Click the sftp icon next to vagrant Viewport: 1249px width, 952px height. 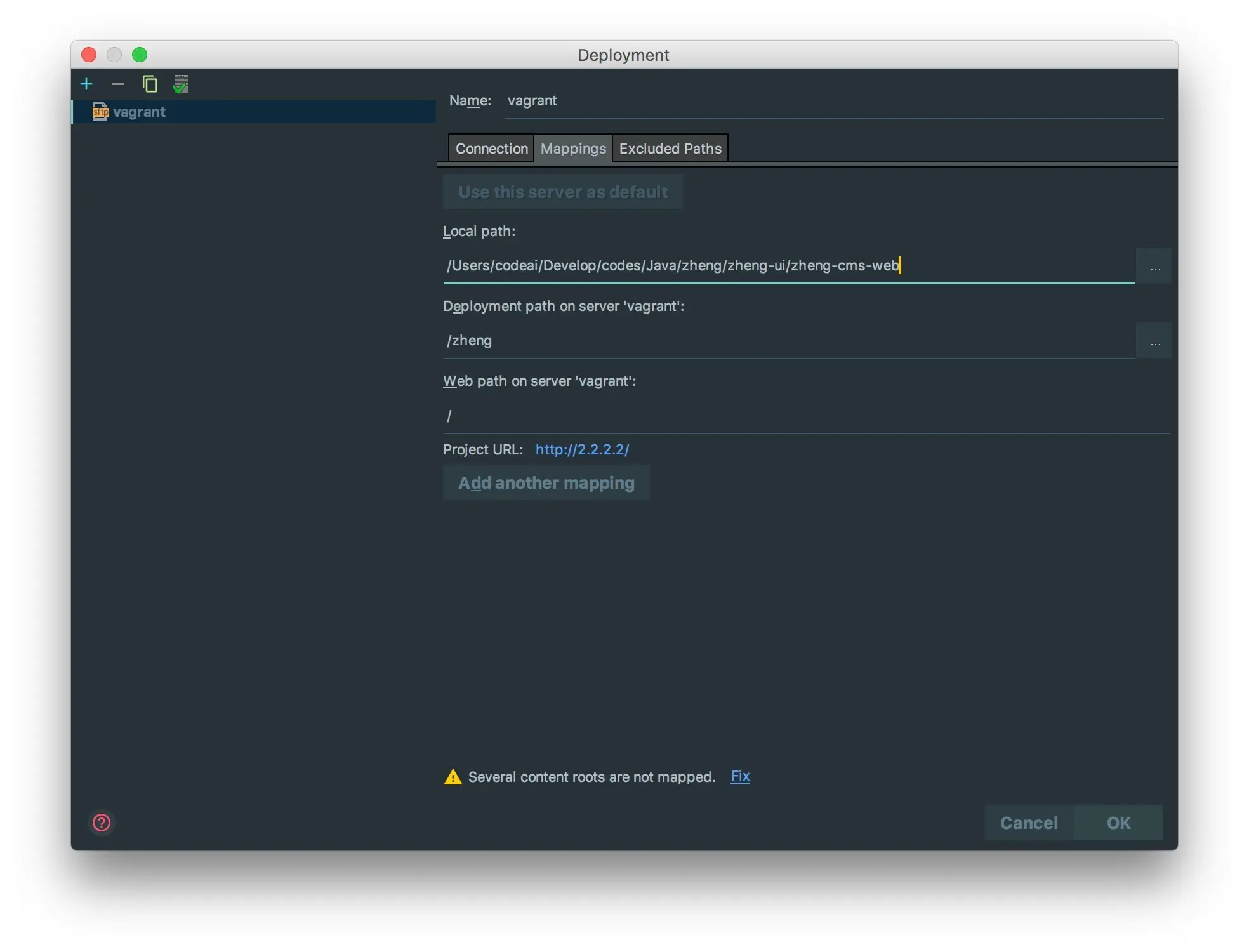(x=100, y=112)
